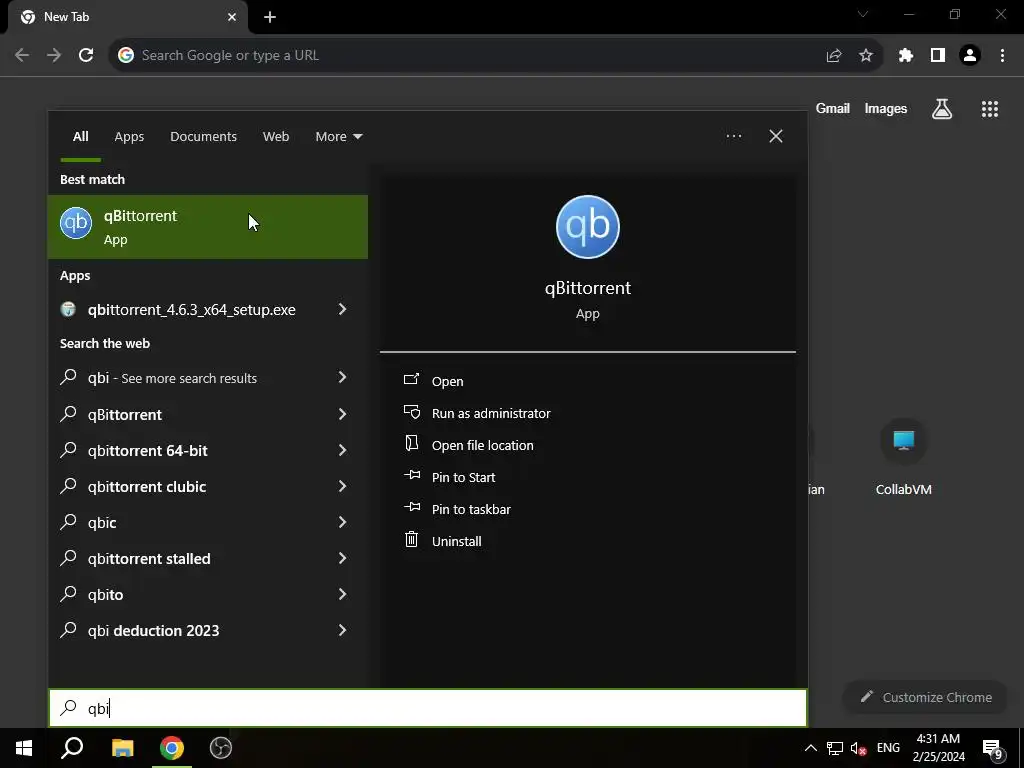Open OBS Studio from taskbar
Image resolution: width=1024 pixels, height=768 pixels.
[x=221, y=748]
